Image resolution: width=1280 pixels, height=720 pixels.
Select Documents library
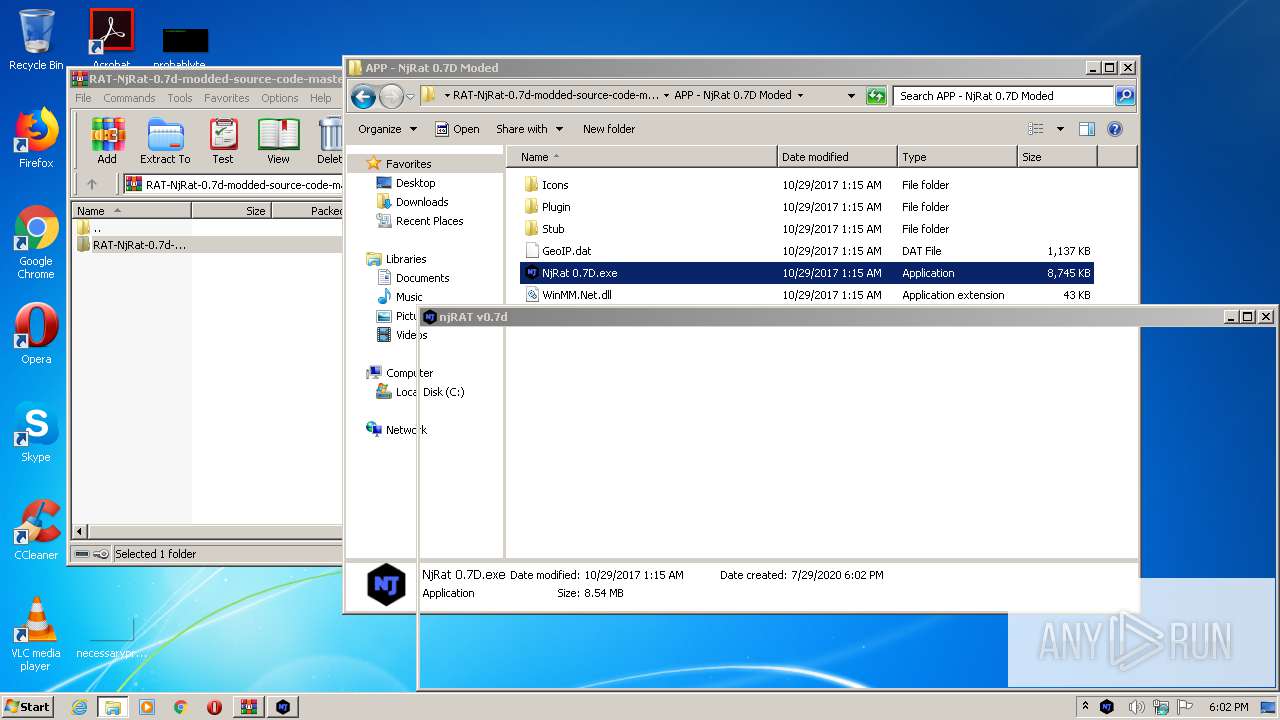pos(422,278)
